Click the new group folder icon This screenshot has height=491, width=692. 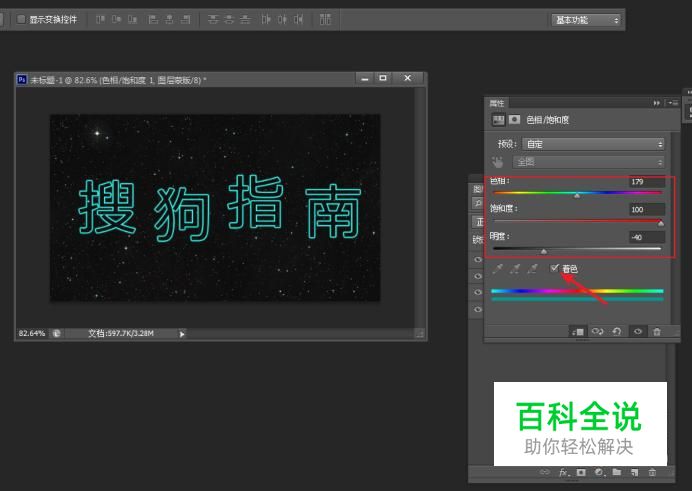617,472
